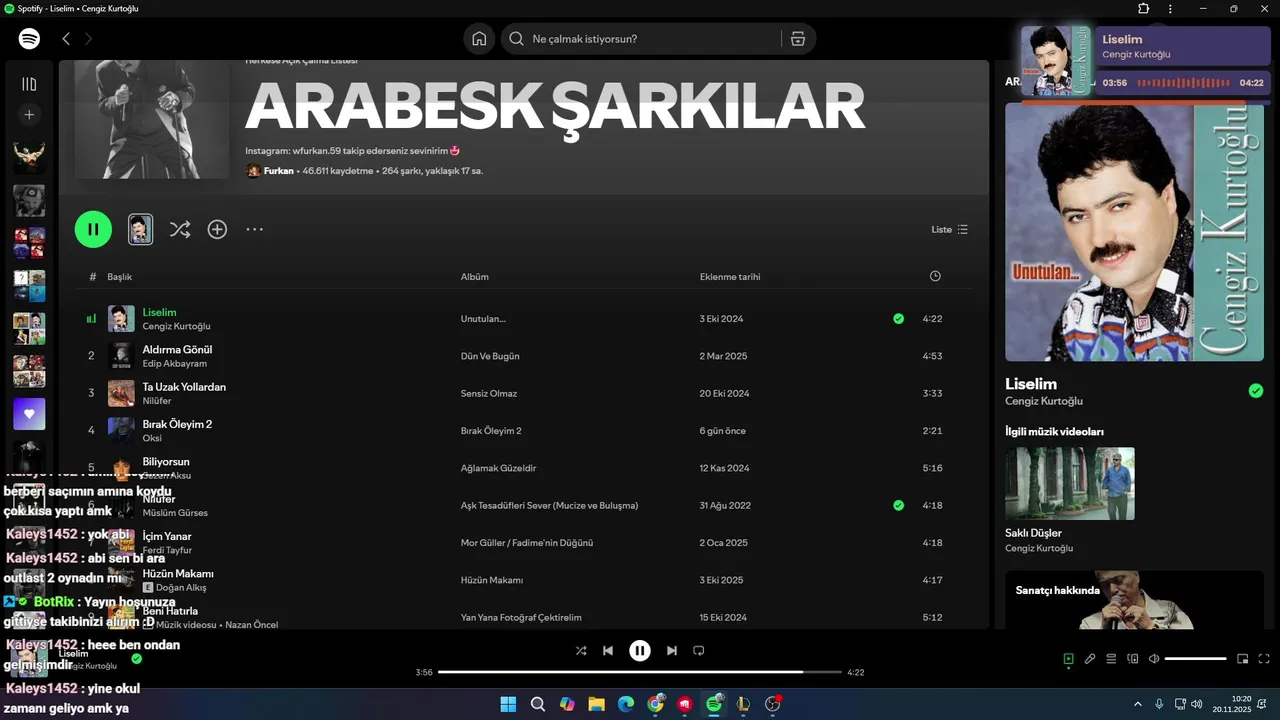The height and width of the screenshot is (720, 1280).
Task: Open the mini player icon
Action: (1243, 659)
